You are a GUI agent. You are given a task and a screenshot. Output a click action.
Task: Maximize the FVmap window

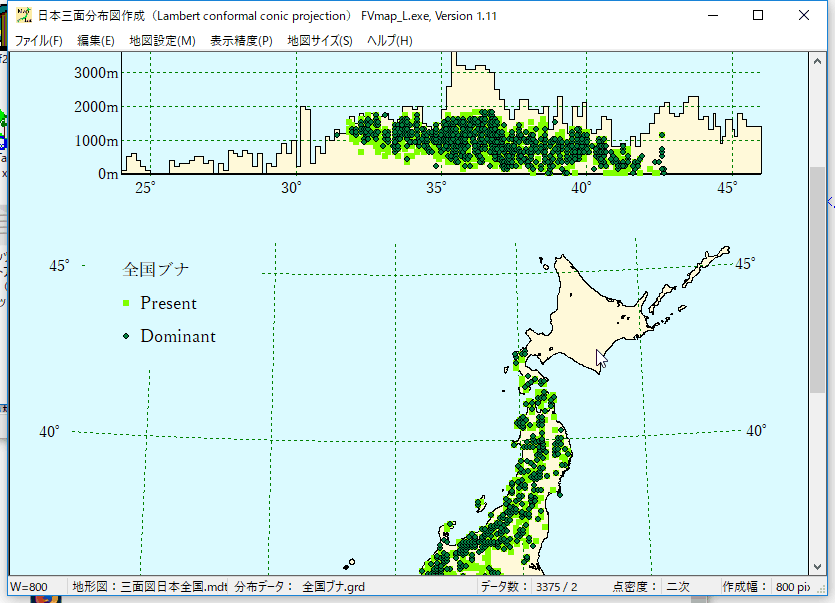tap(758, 16)
